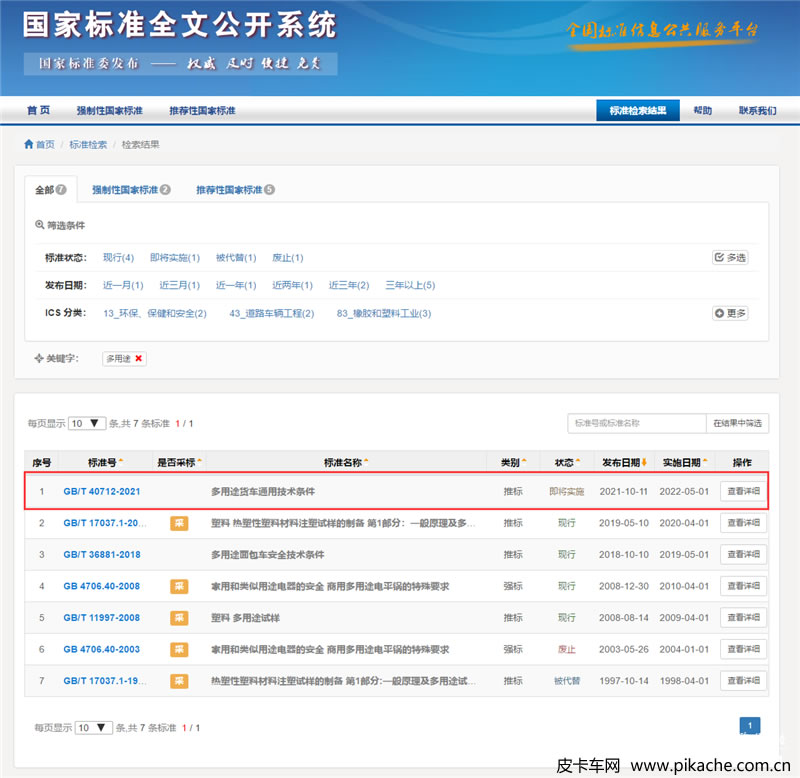Click the home icon in breadcrumb
This screenshot has height=778, width=800.
click(x=29, y=144)
